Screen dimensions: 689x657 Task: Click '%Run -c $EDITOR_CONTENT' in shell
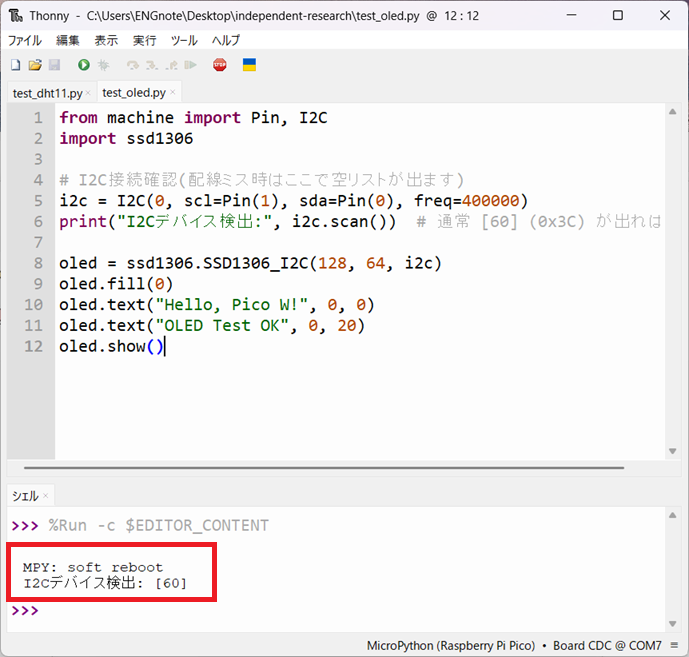click(159, 525)
